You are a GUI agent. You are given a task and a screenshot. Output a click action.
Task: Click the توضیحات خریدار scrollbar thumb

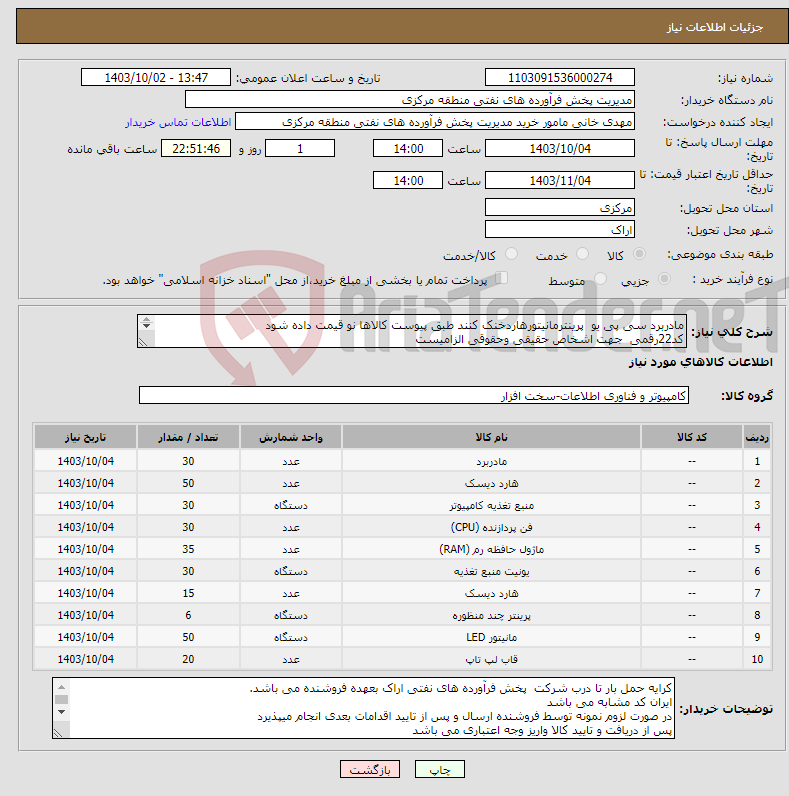pos(61,700)
